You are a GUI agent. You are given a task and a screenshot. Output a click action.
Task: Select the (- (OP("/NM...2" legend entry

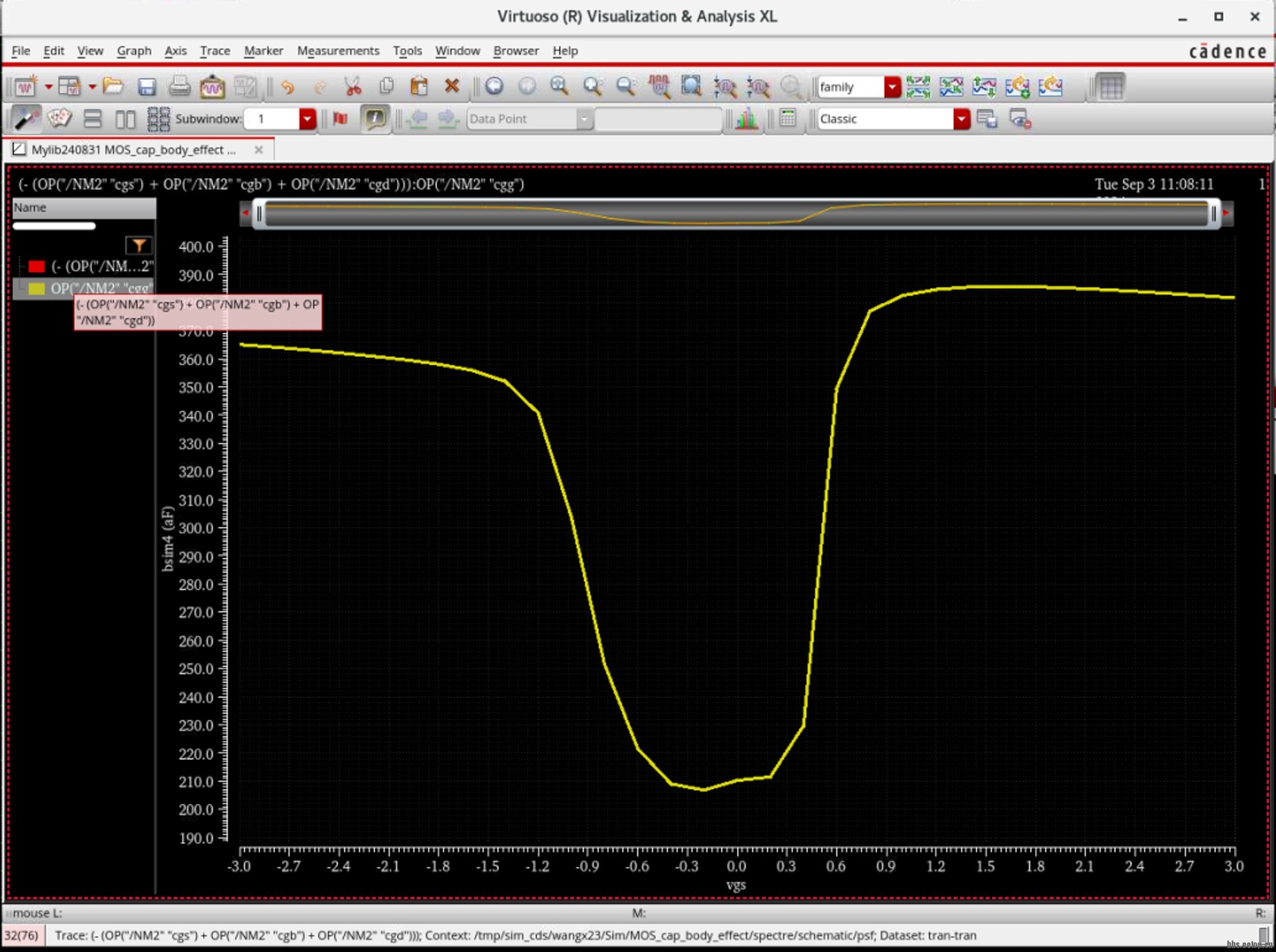(102, 266)
